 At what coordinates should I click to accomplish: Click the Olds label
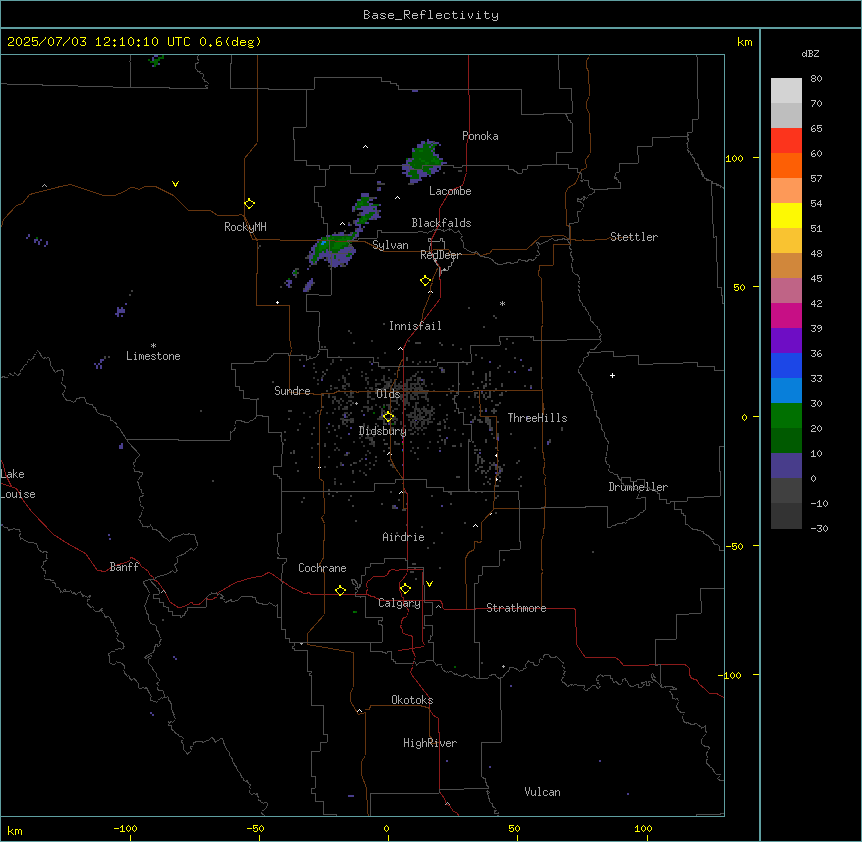coord(388,394)
